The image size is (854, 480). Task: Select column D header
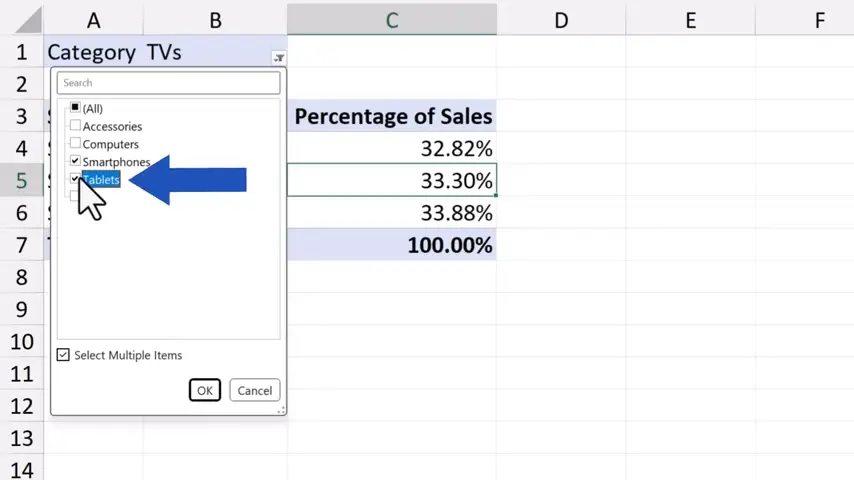point(561,19)
